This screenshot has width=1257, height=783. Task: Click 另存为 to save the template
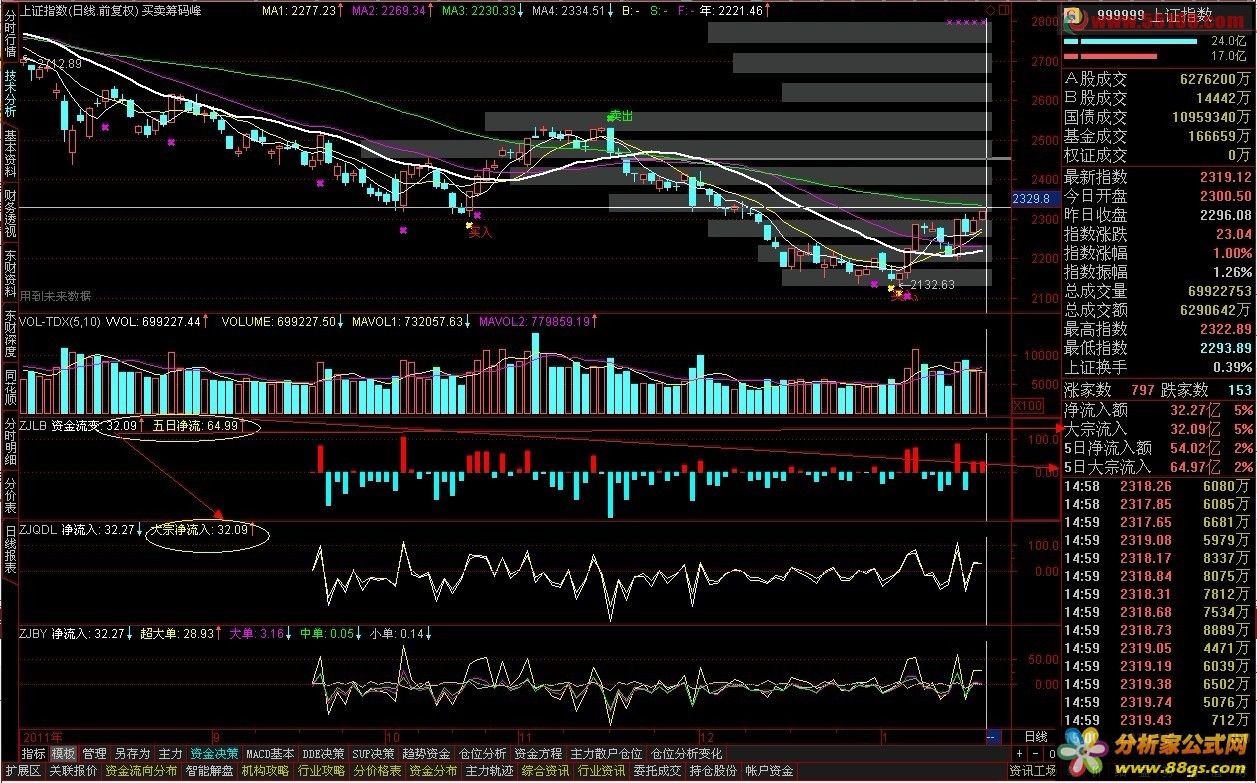click(132, 753)
